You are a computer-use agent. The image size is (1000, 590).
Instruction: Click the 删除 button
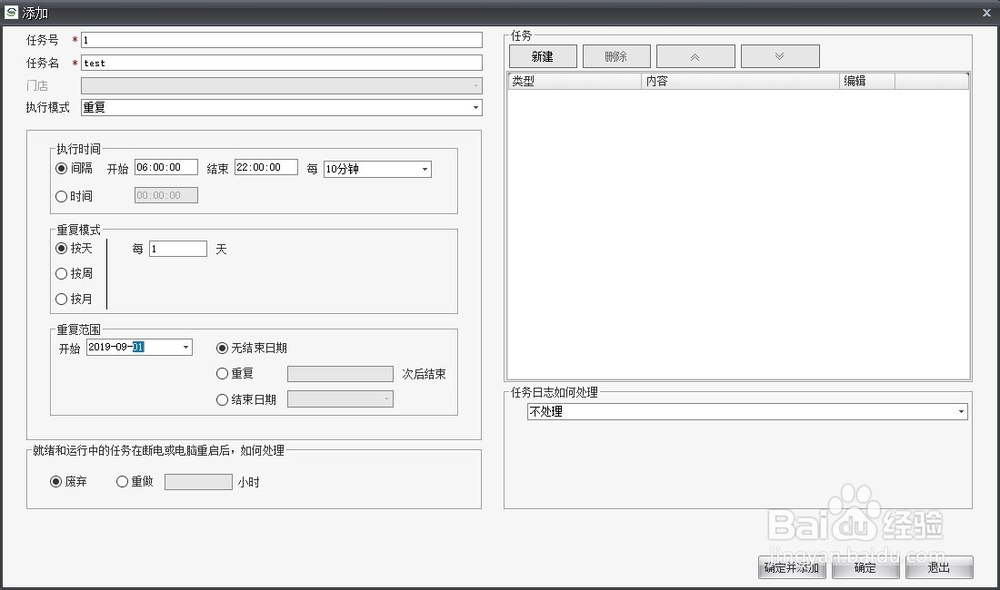(x=616, y=57)
